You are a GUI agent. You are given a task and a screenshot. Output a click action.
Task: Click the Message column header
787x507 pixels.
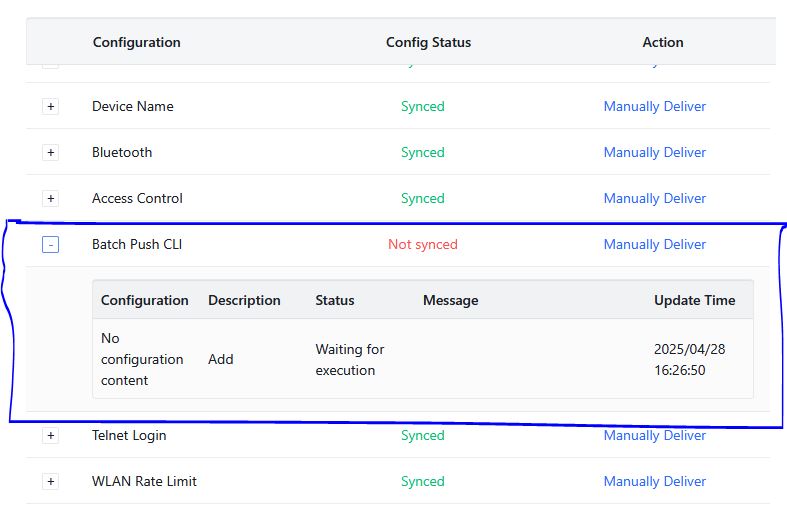tap(450, 300)
